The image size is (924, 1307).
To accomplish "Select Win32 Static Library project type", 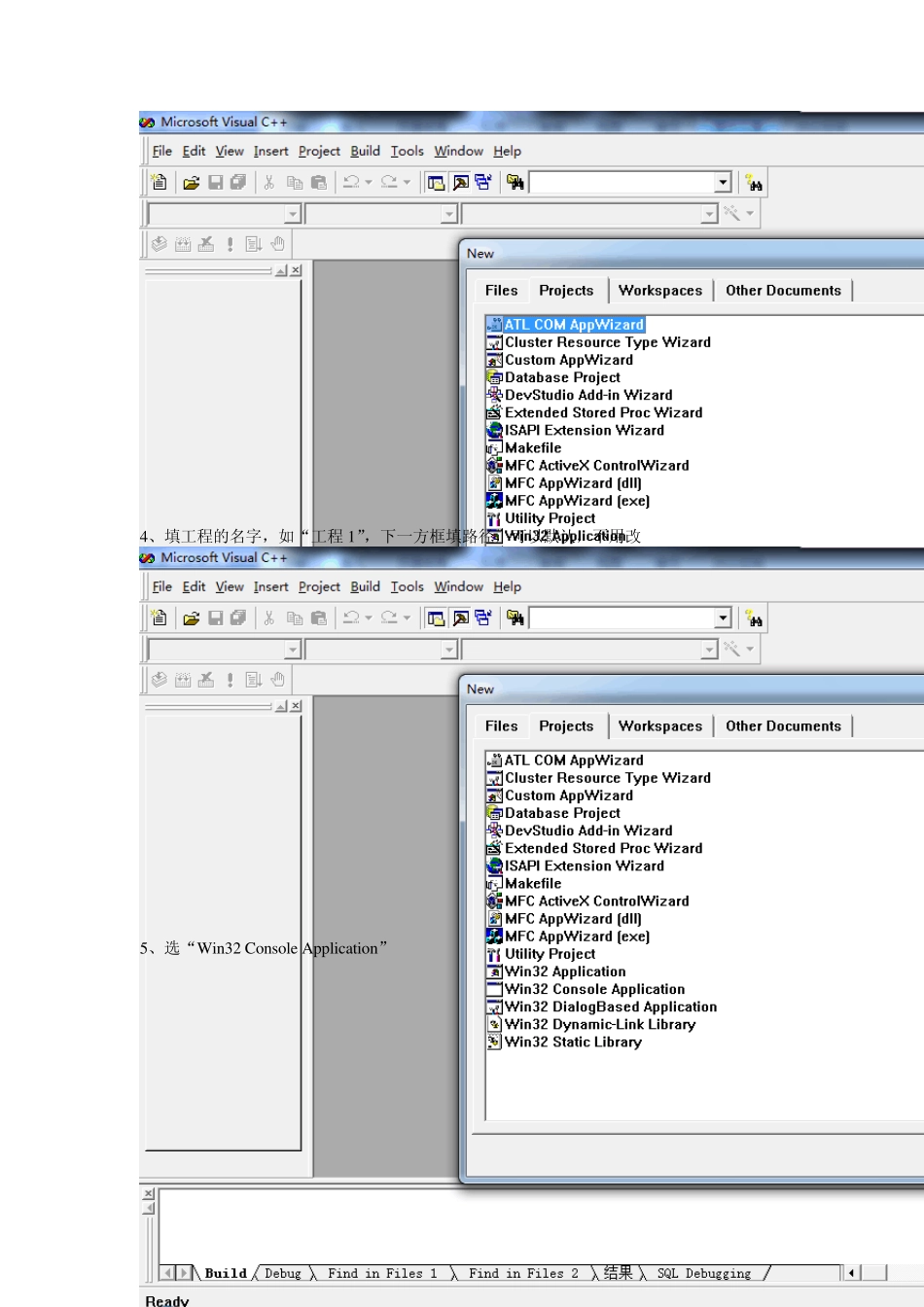I will pyautogui.click(x=563, y=1042).
